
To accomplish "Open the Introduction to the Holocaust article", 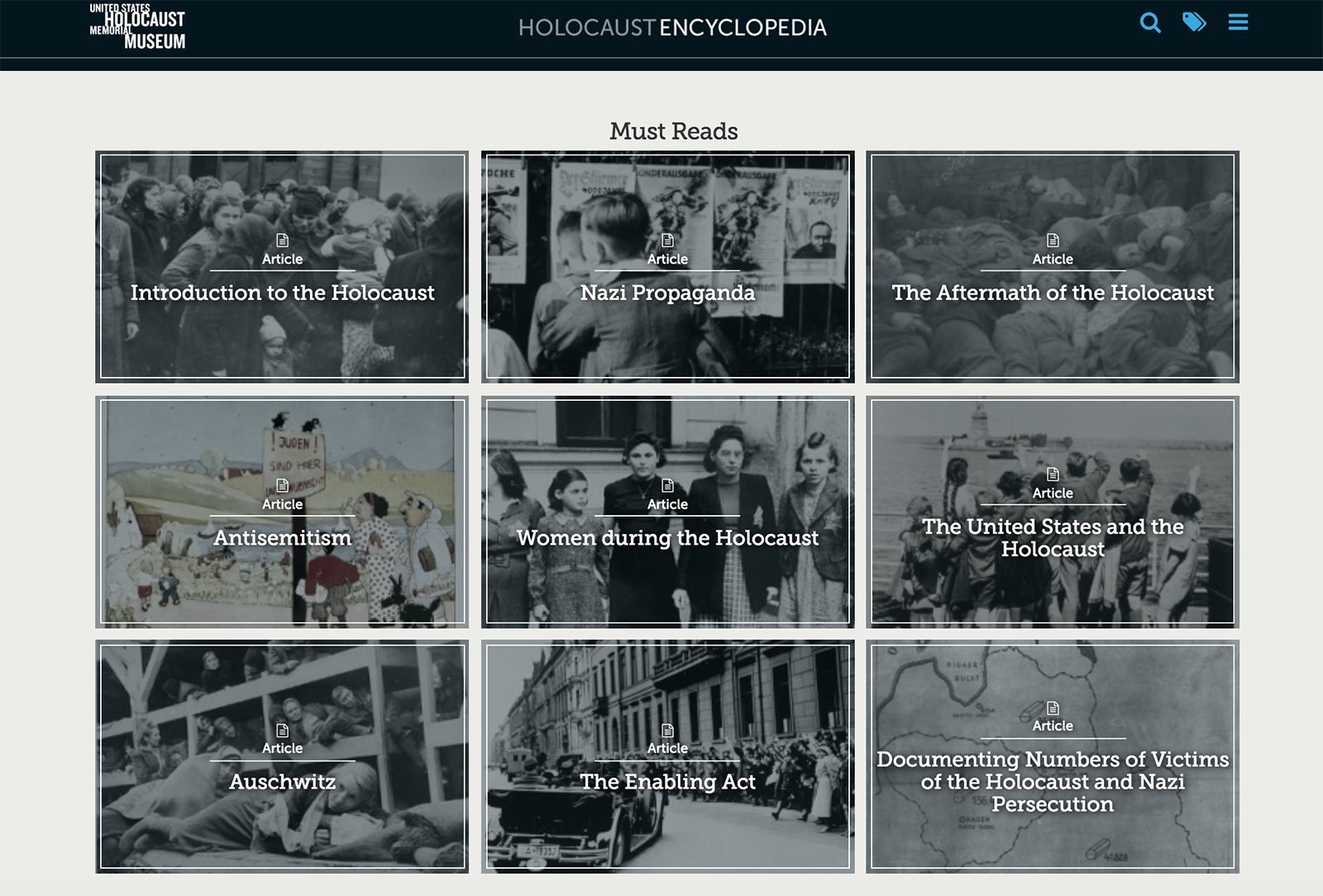I will 284,293.
